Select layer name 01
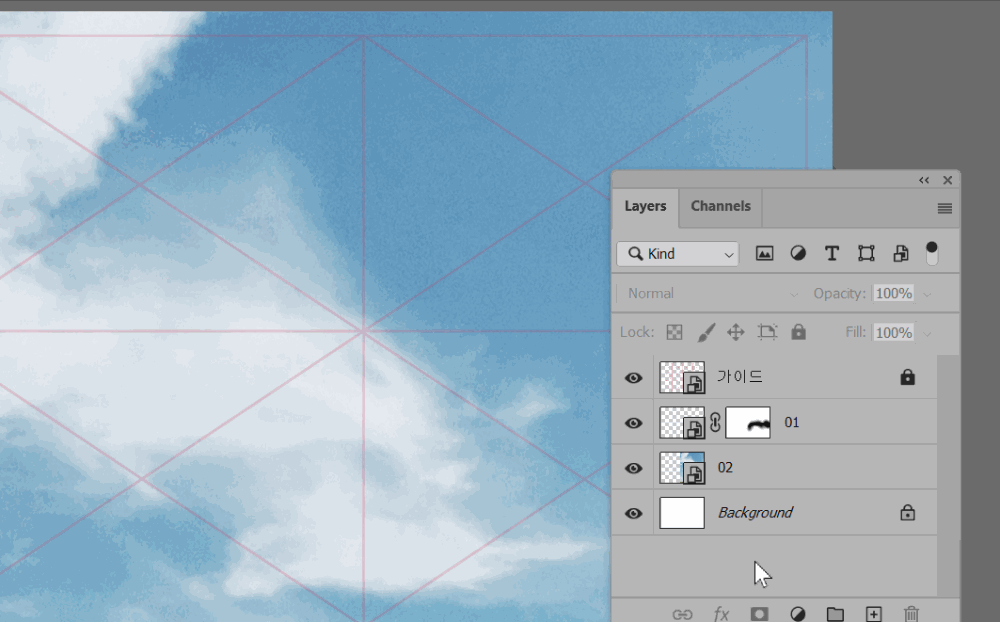 point(791,422)
